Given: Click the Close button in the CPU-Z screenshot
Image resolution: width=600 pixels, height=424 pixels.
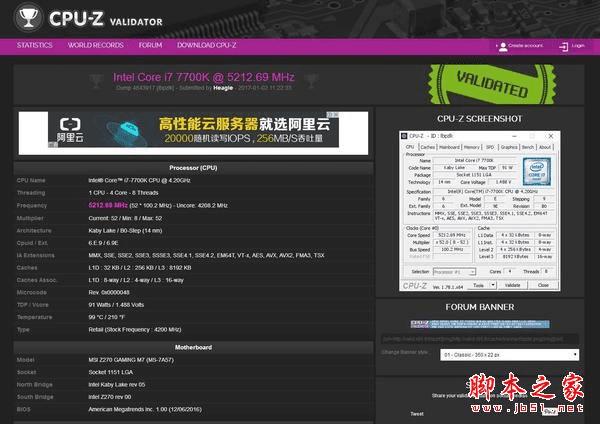Looking at the screenshot, I should [543, 285].
